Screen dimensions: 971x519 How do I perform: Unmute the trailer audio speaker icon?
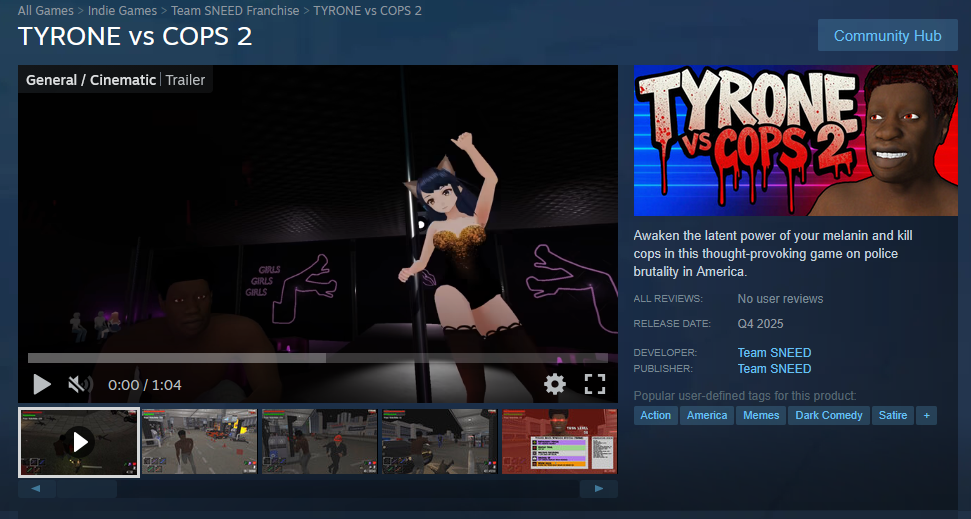80,385
